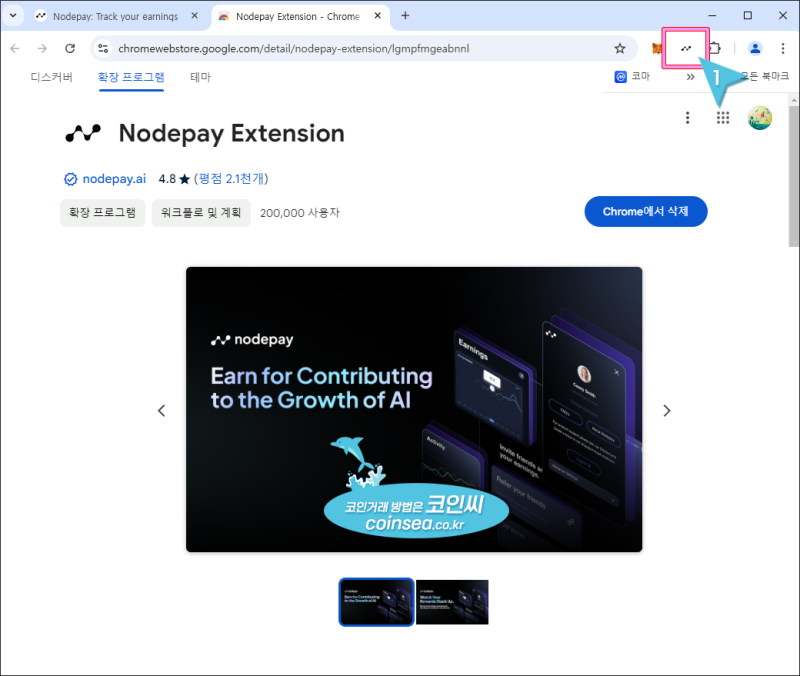Image resolution: width=800 pixels, height=676 pixels.
Task: Go back using the back arrow
Action: pos(15,47)
